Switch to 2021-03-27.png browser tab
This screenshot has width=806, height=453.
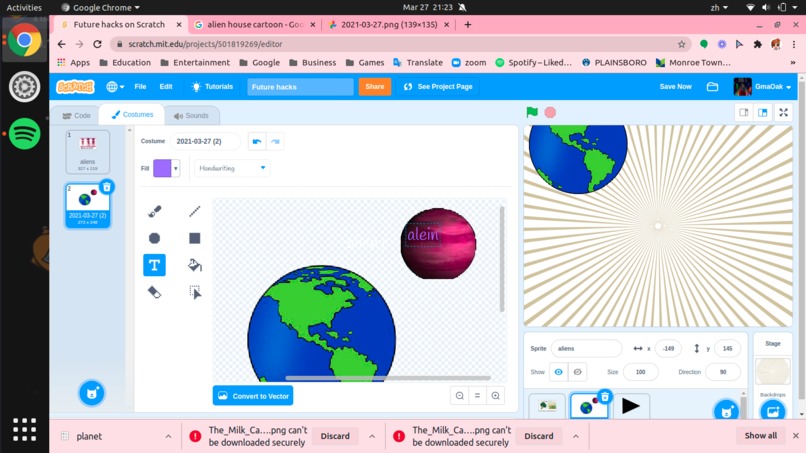tap(390, 25)
